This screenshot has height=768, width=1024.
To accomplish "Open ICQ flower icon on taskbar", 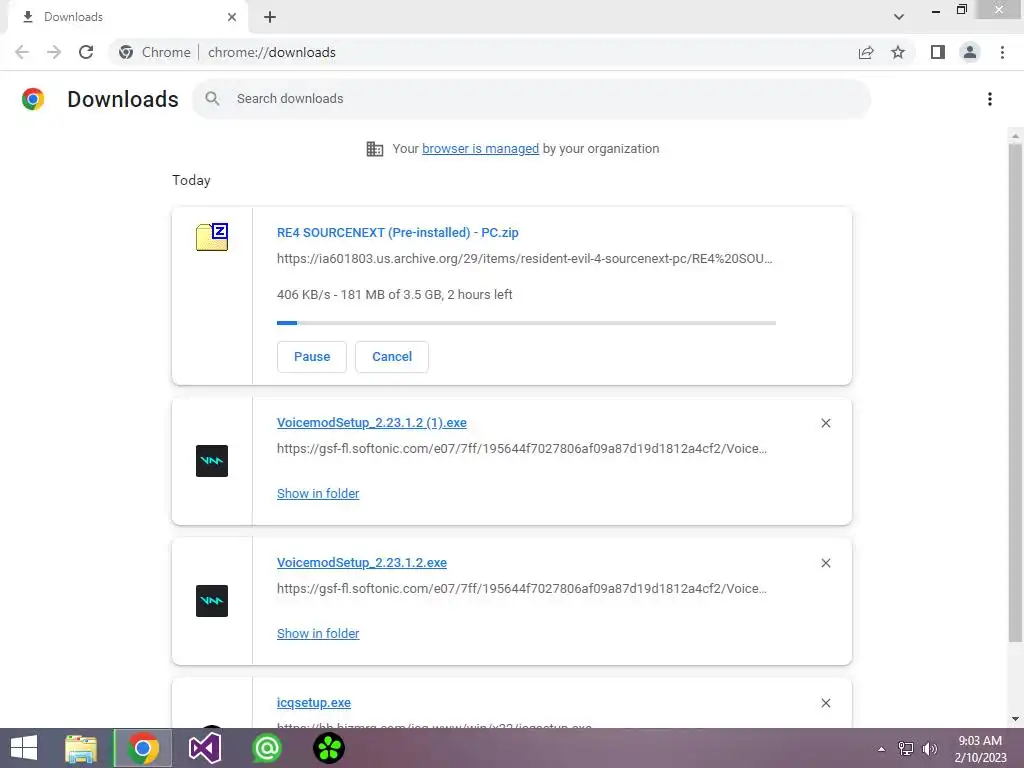I will coord(329,748).
